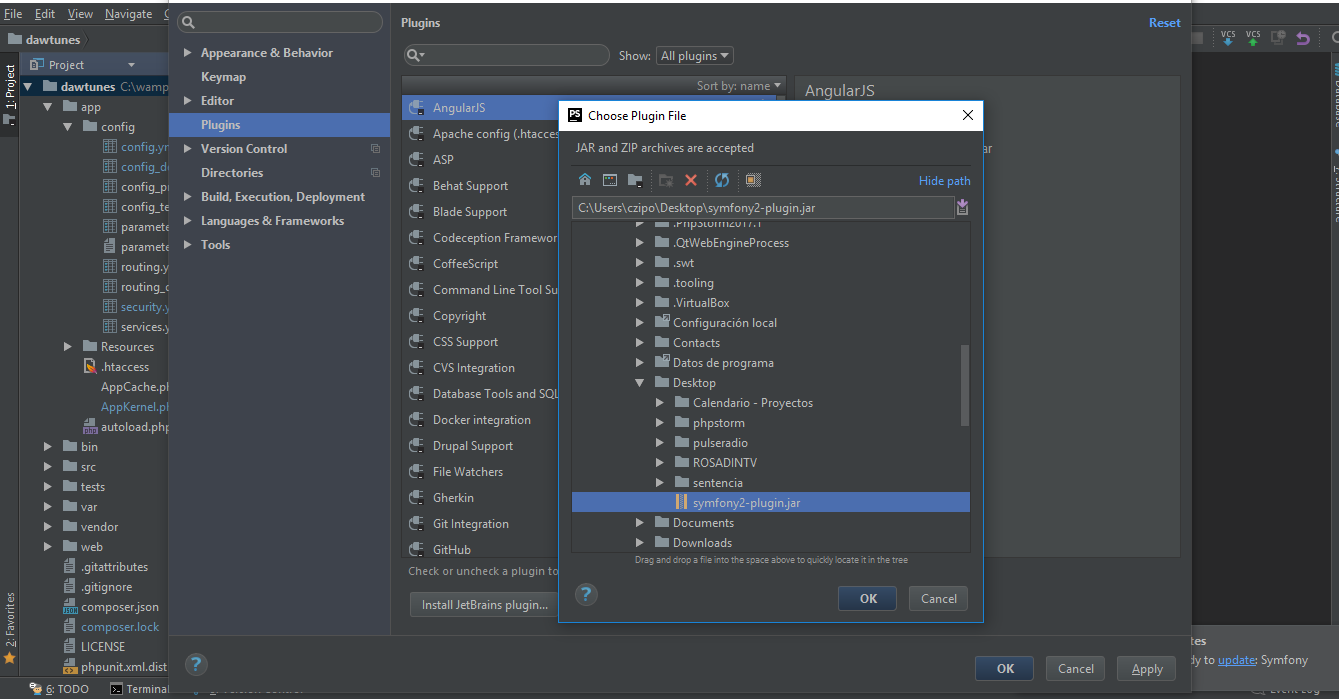Collapse the config folder in project tree
Viewport: 1339px width, 699px height.
tap(68, 127)
